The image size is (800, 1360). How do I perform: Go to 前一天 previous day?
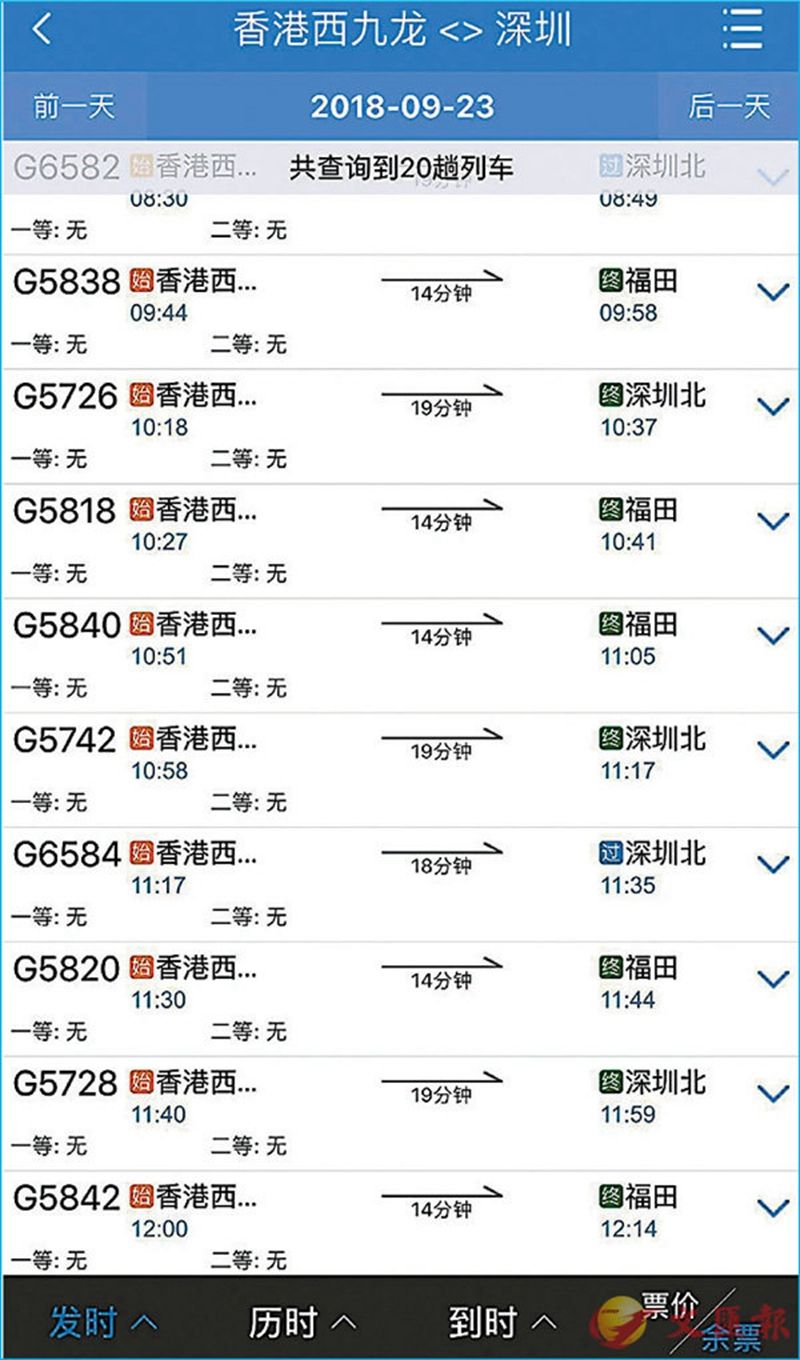[x=74, y=106]
